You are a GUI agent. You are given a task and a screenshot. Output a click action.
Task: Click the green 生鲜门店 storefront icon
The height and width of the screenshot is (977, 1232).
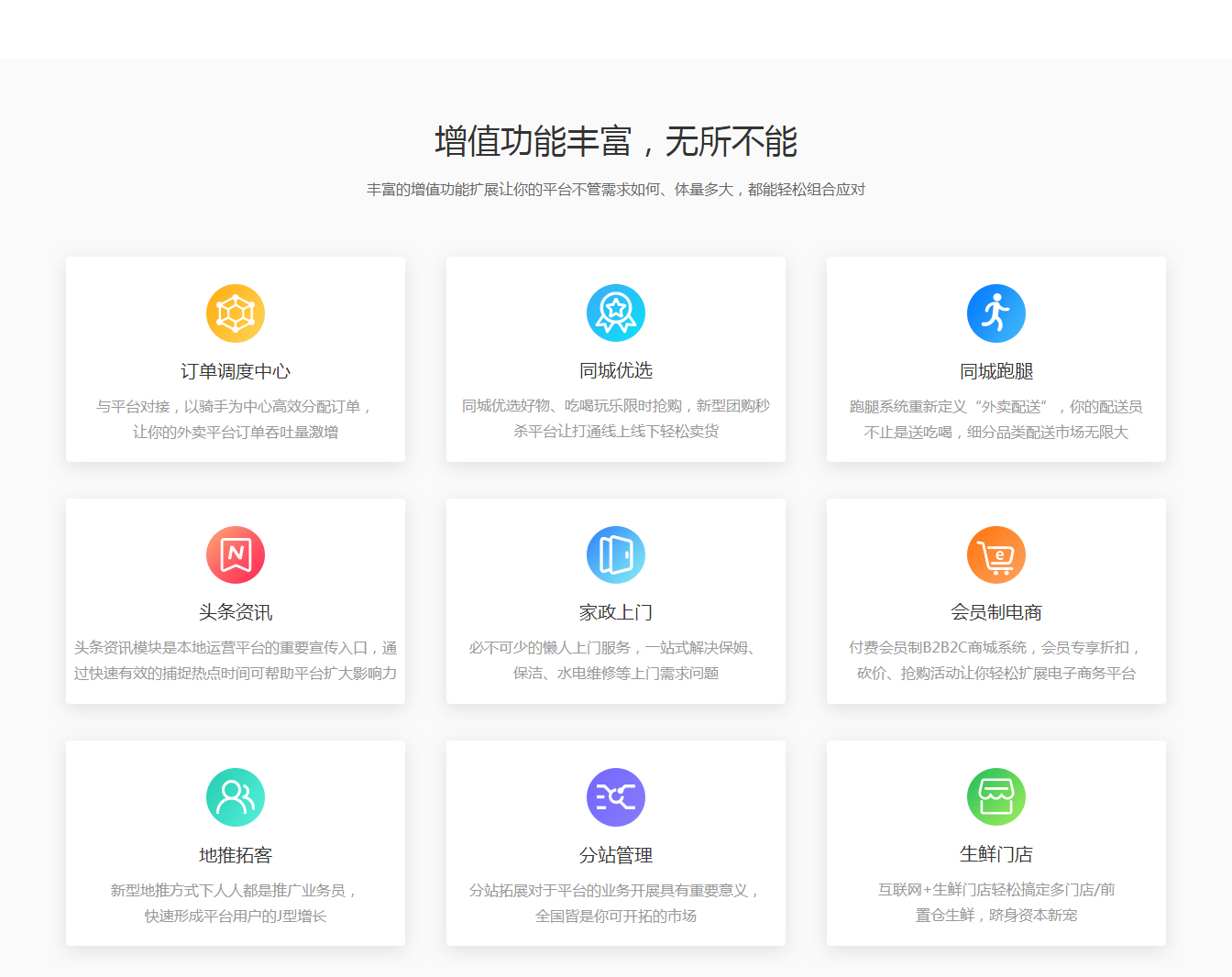[996, 796]
